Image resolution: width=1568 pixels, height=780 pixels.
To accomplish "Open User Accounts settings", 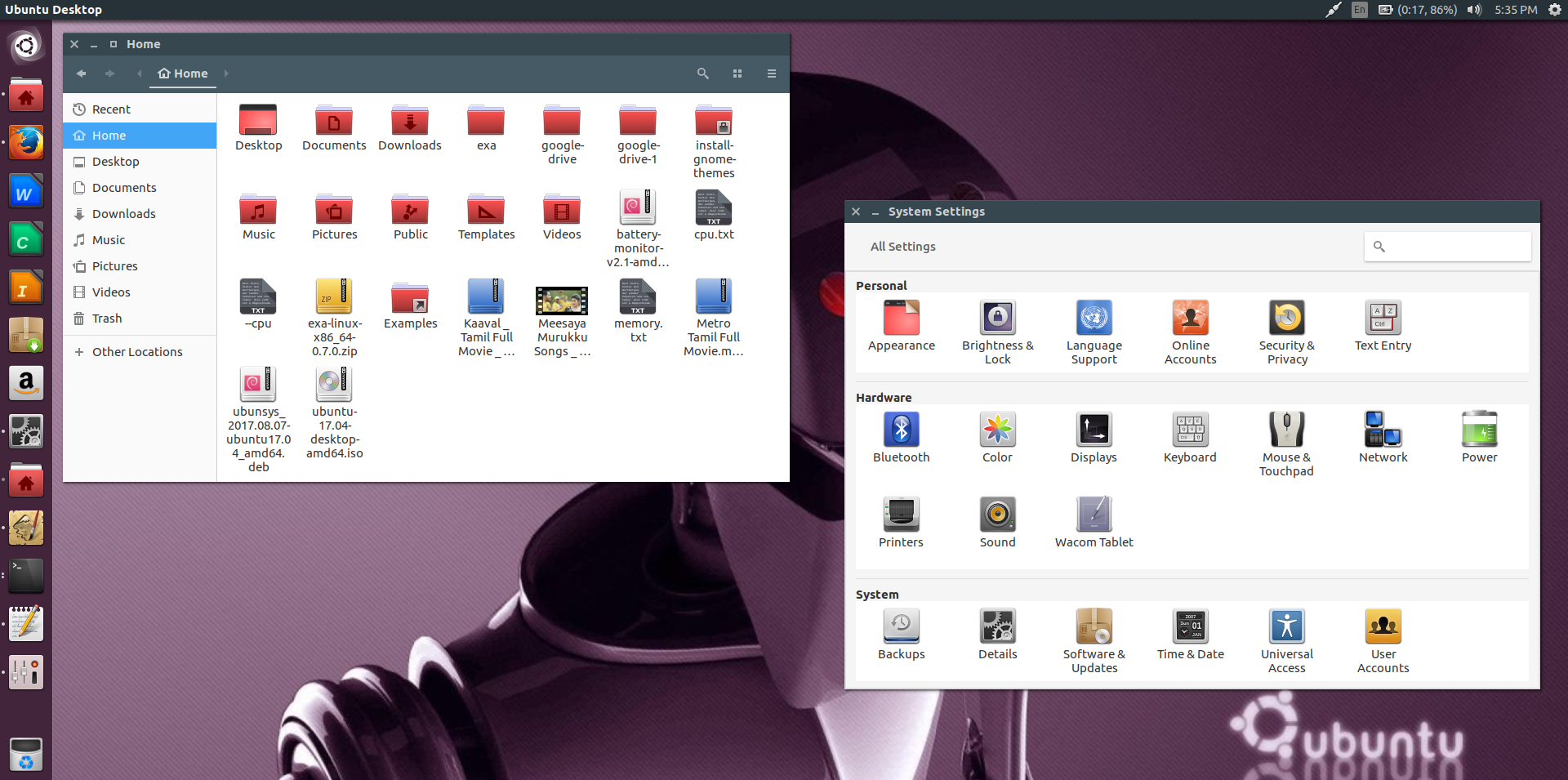I will click(1383, 641).
